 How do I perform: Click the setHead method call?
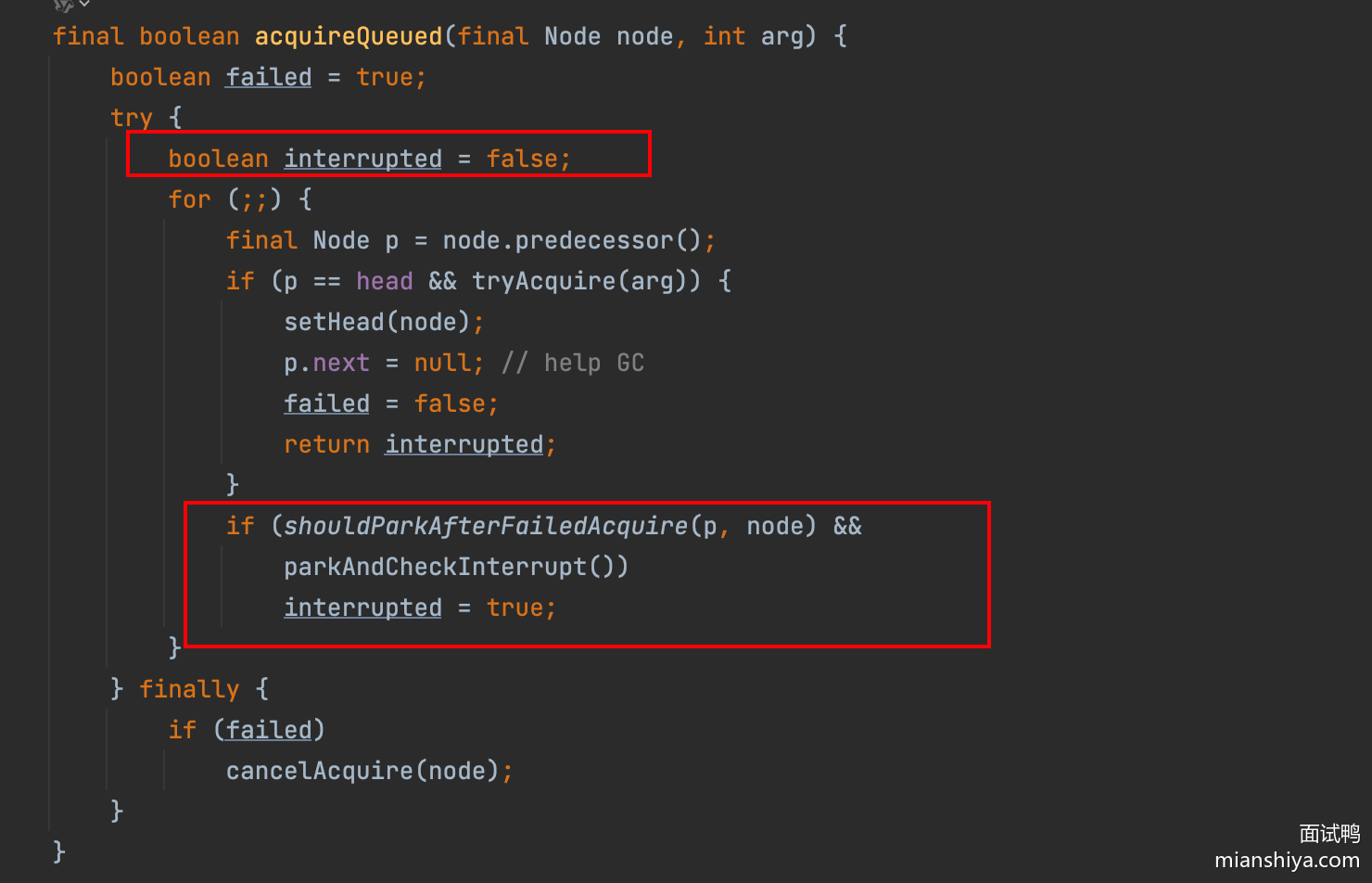pyautogui.click(x=334, y=322)
